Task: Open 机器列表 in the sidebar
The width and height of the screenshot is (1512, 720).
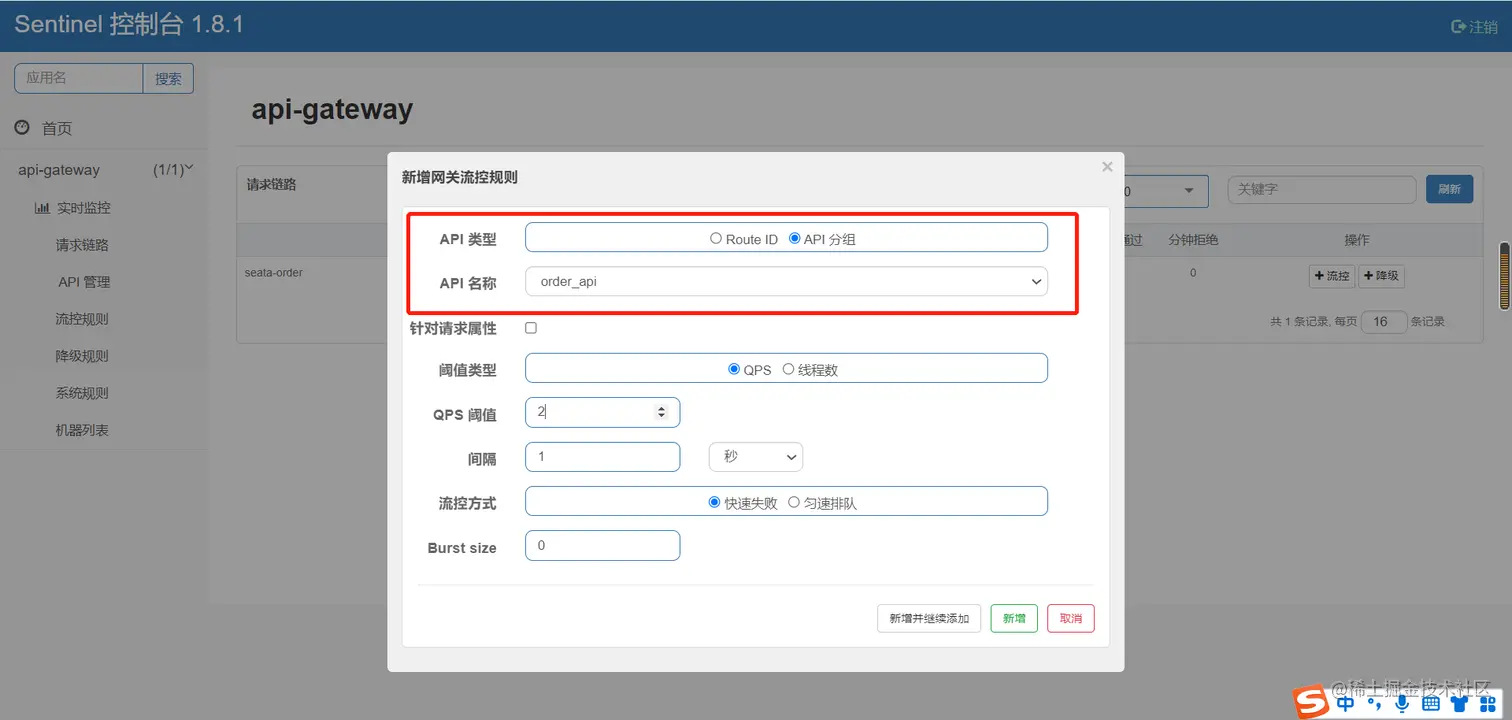Action: [x=82, y=430]
